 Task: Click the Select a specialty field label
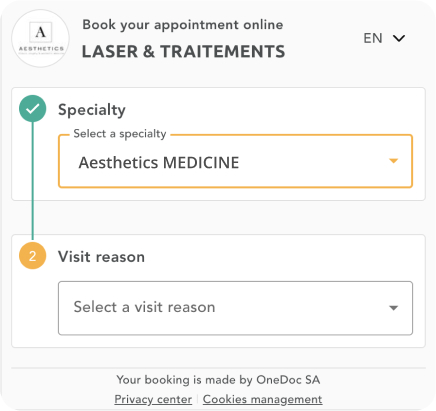(x=120, y=134)
